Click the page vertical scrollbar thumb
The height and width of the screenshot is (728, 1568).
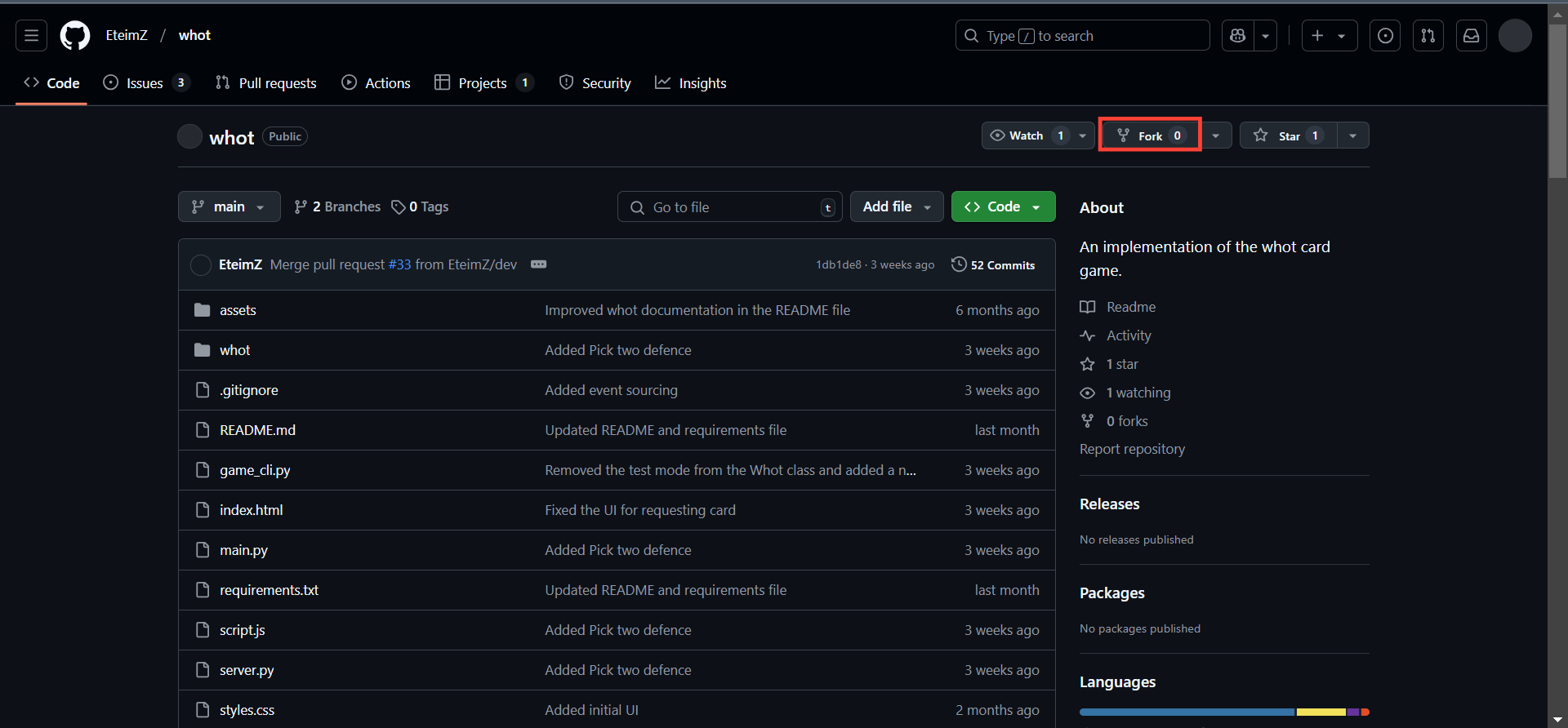point(1557,101)
